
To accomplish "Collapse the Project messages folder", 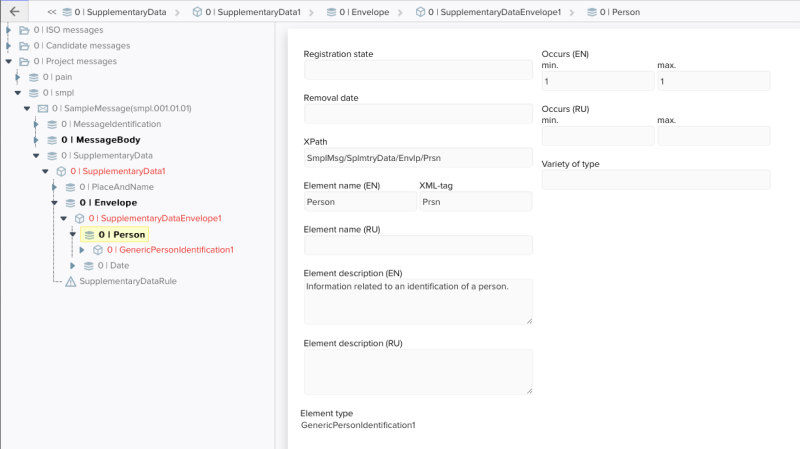I will (9, 61).
